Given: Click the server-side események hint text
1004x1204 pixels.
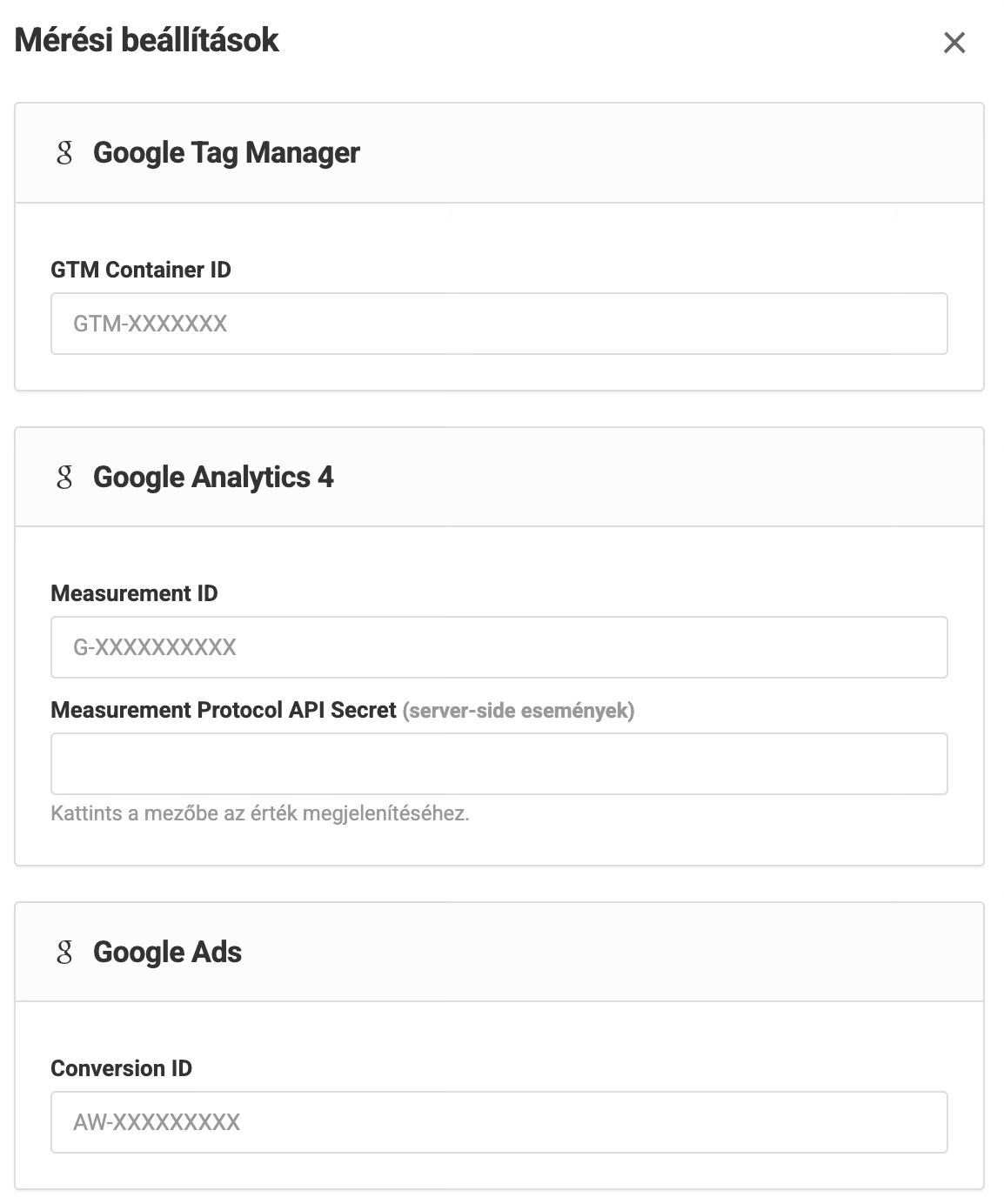Looking at the screenshot, I should coord(519,711).
